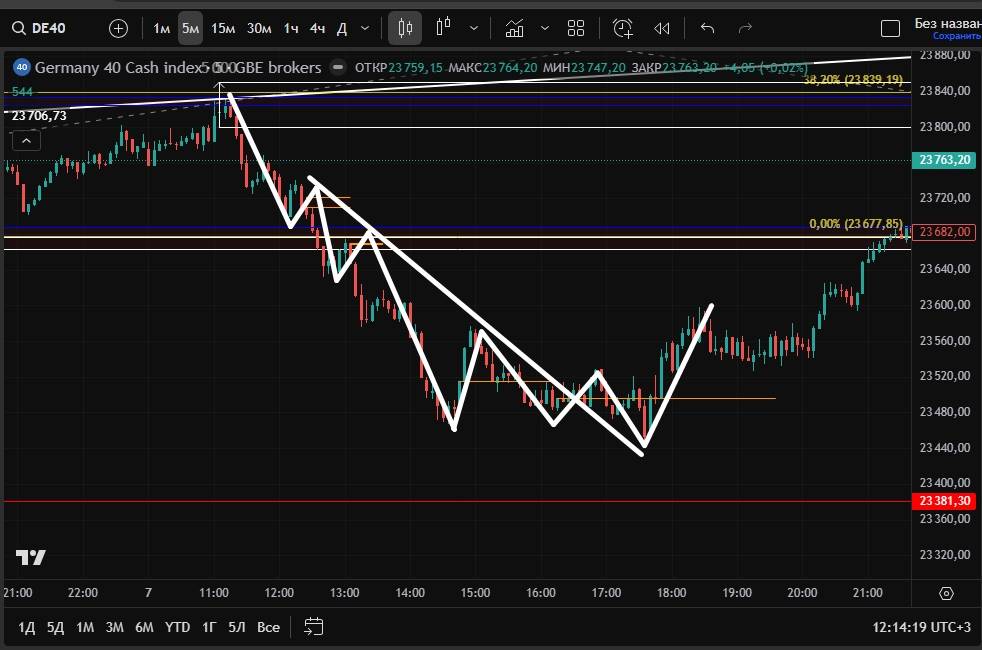
Task: Open the indicators chart icon
Action: 515,28
